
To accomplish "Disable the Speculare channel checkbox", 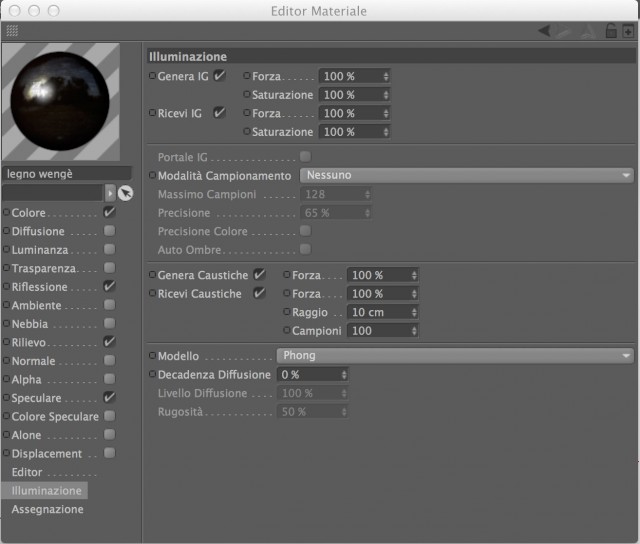I will pyautogui.click(x=109, y=397).
